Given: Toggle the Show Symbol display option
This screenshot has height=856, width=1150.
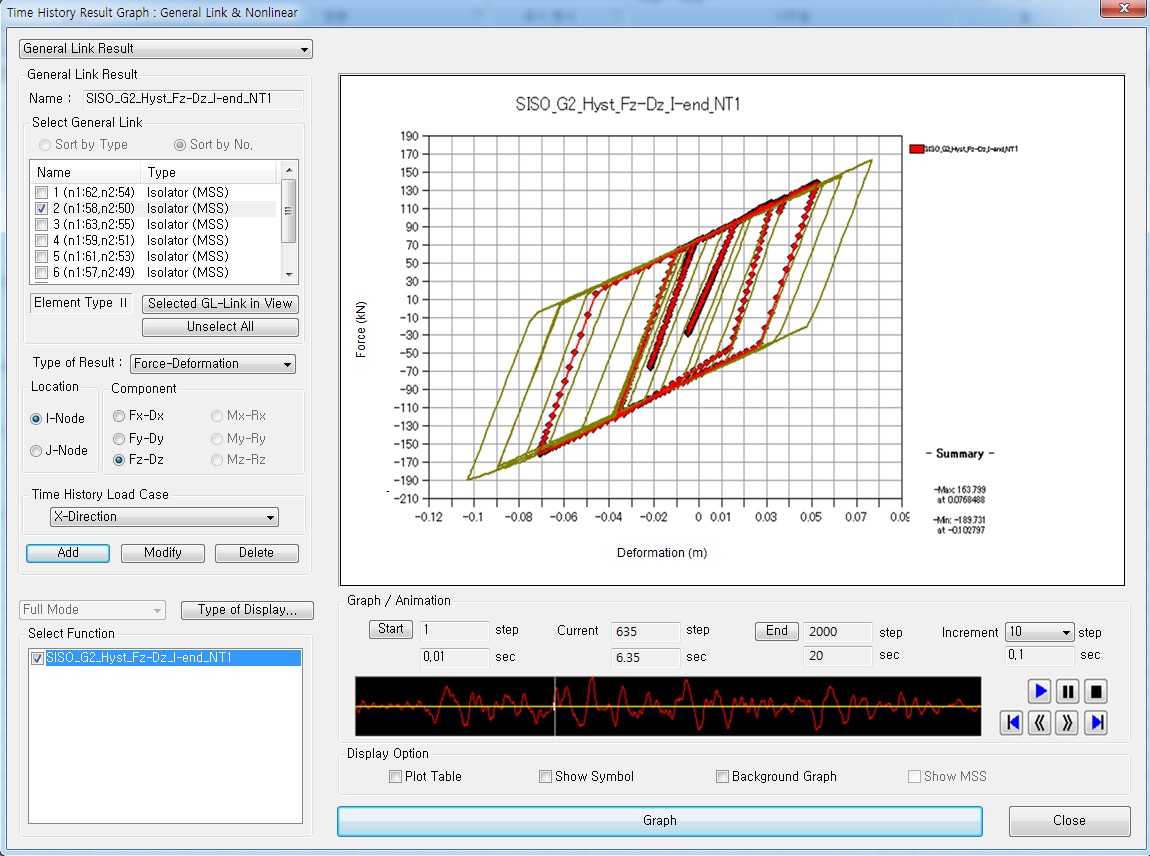Looking at the screenshot, I should [x=546, y=776].
